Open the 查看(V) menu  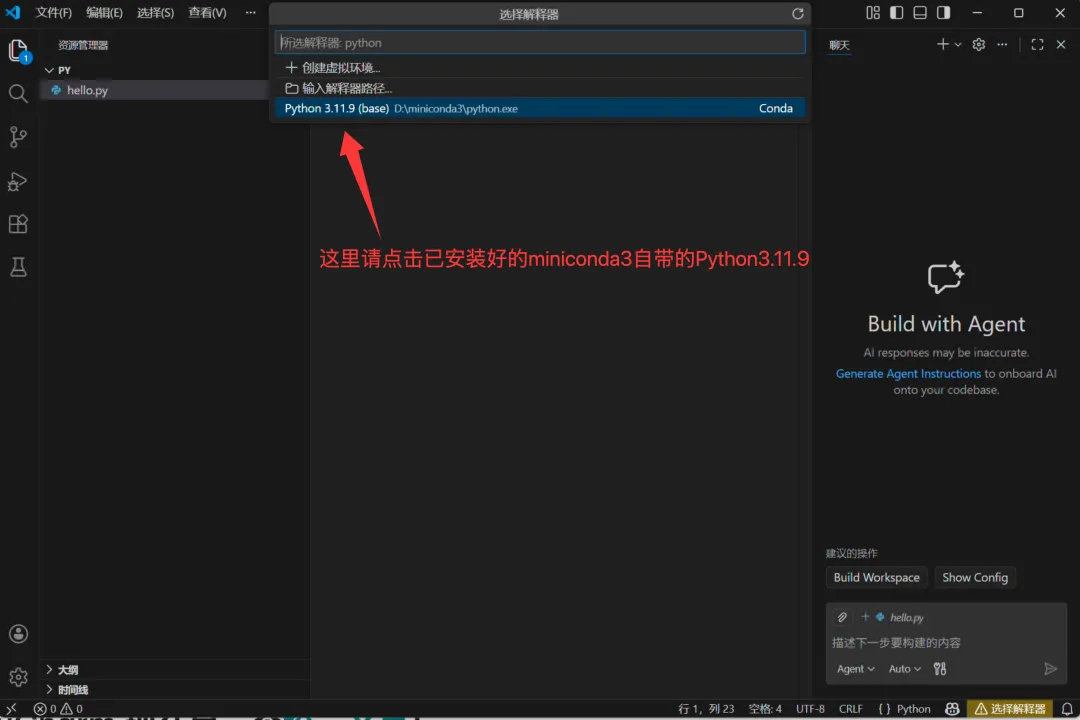click(207, 12)
